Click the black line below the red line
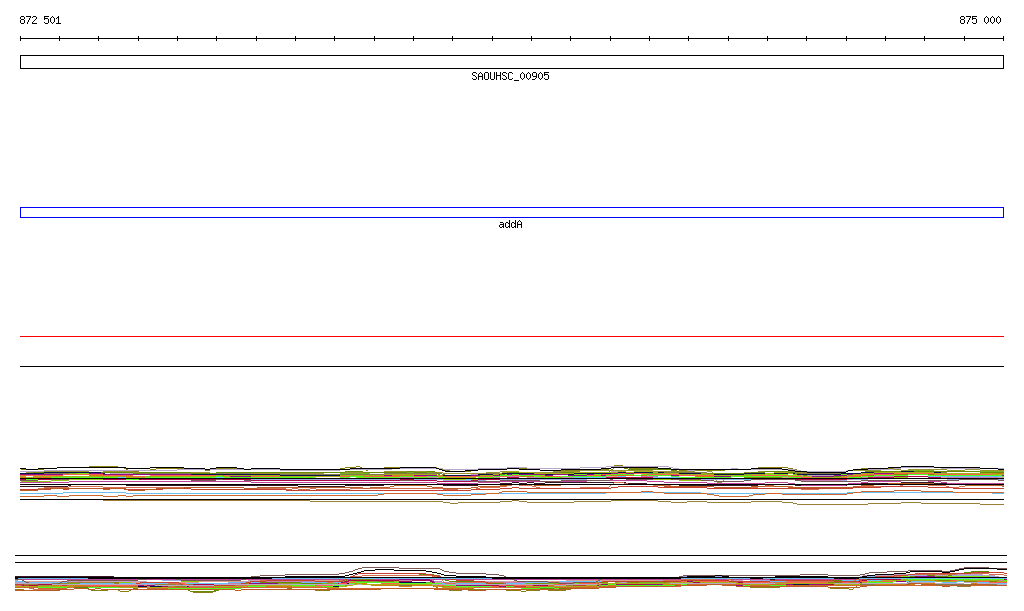Screen dimensions: 1024x611 click(512, 366)
